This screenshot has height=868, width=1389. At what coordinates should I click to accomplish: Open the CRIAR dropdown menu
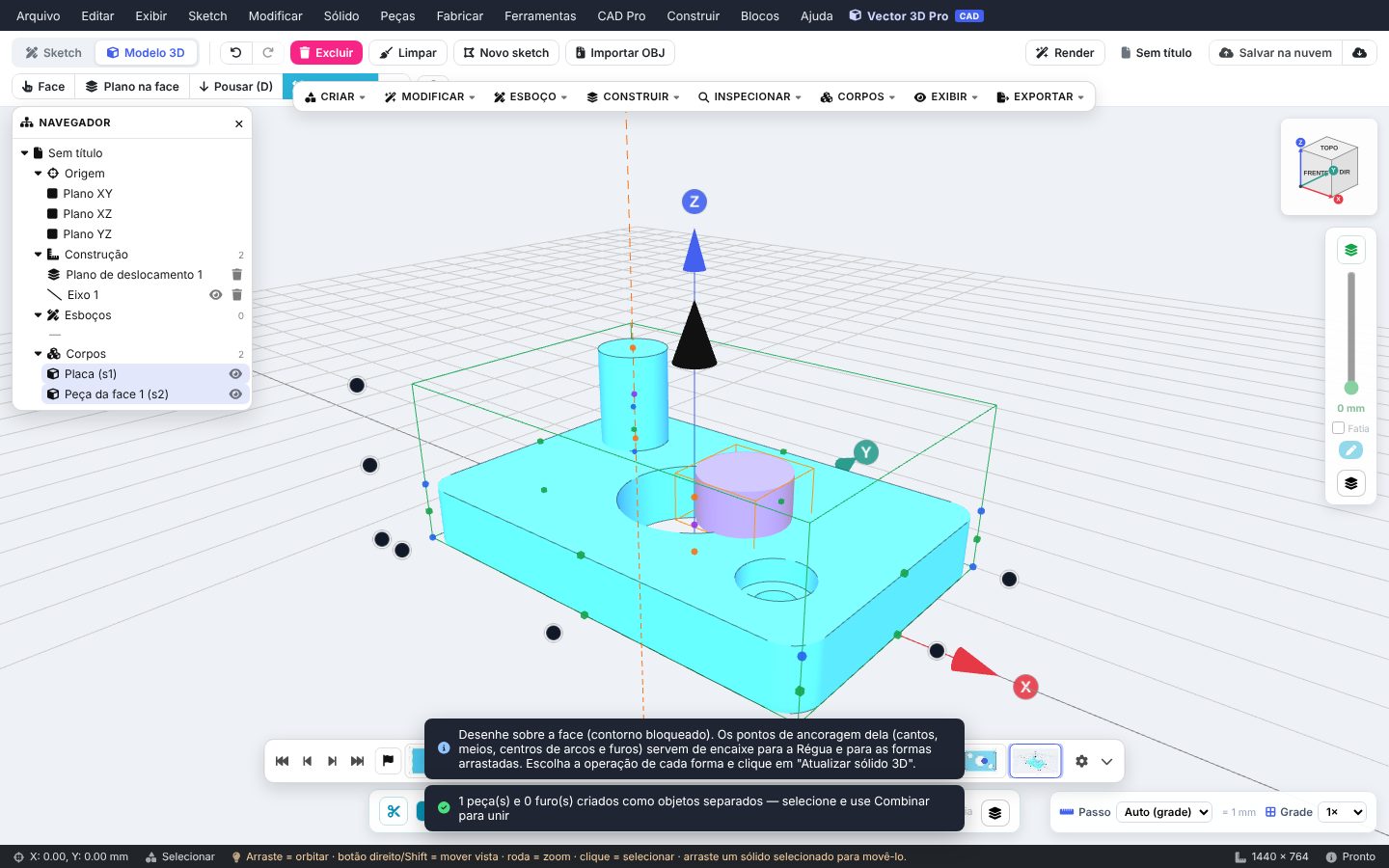coord(335,97)
